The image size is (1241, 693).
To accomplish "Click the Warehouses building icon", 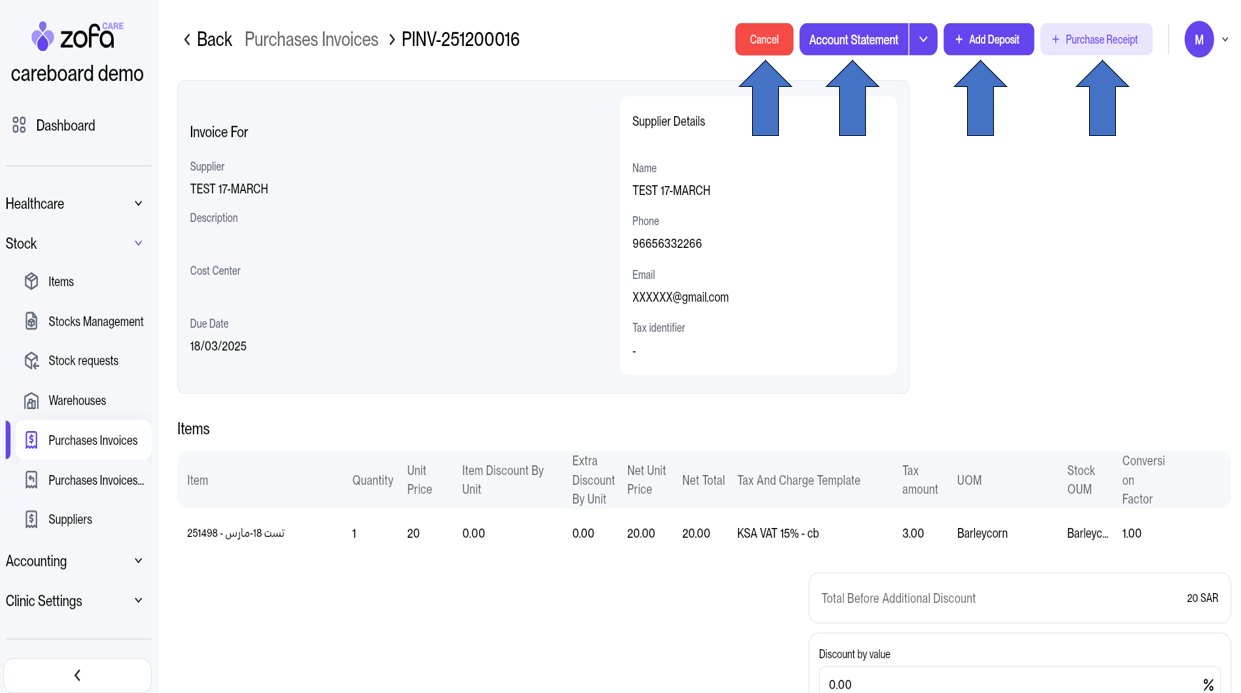I will [32, 401].
